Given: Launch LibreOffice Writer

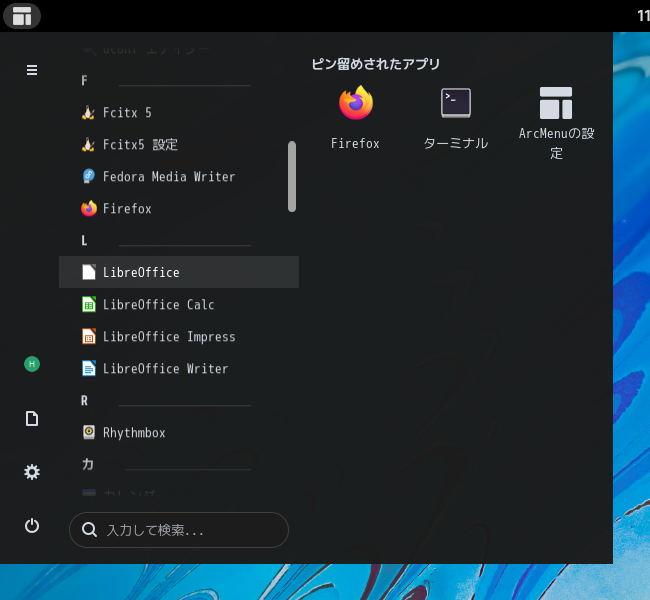Looking at the screenshot, I should coord(179,368).
